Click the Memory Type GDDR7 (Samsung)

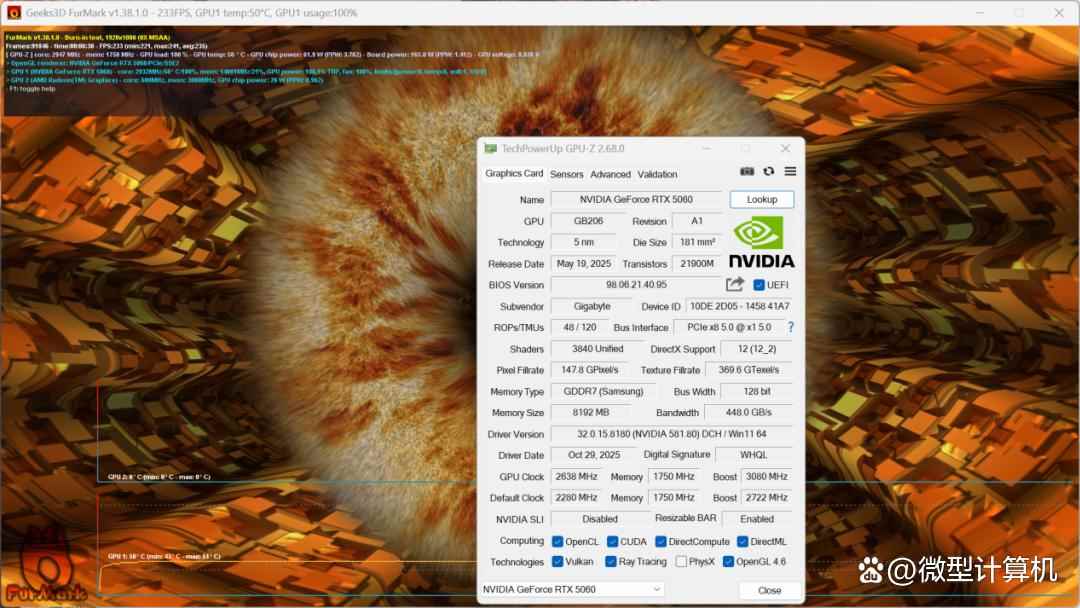(x=603, y=392)
